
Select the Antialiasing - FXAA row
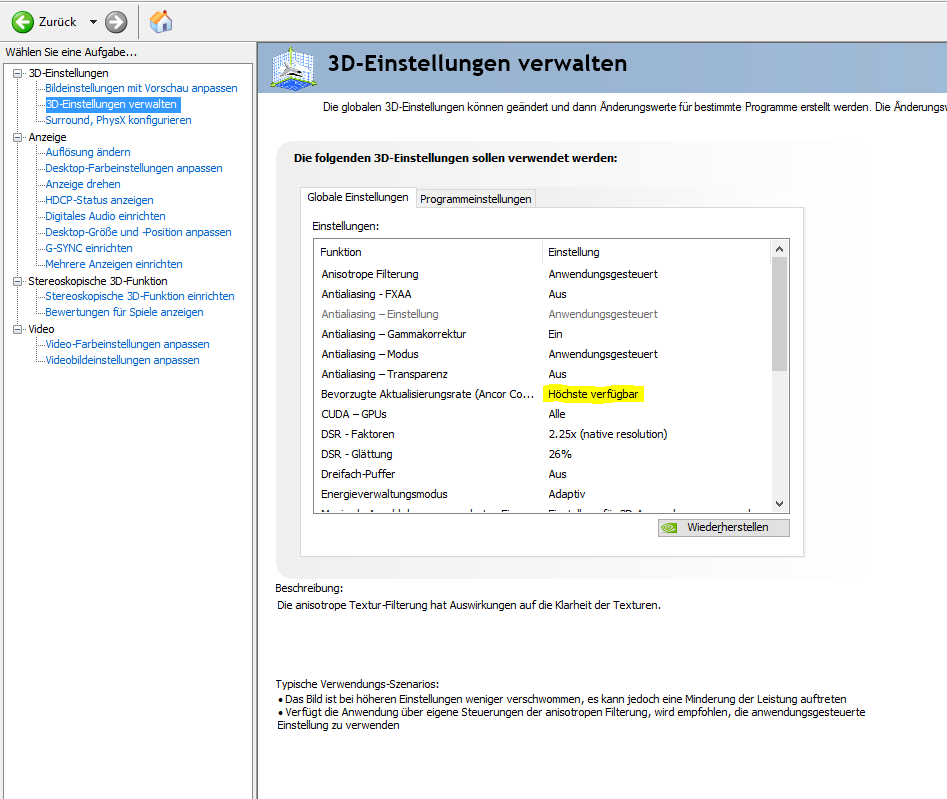coord(542,294)
